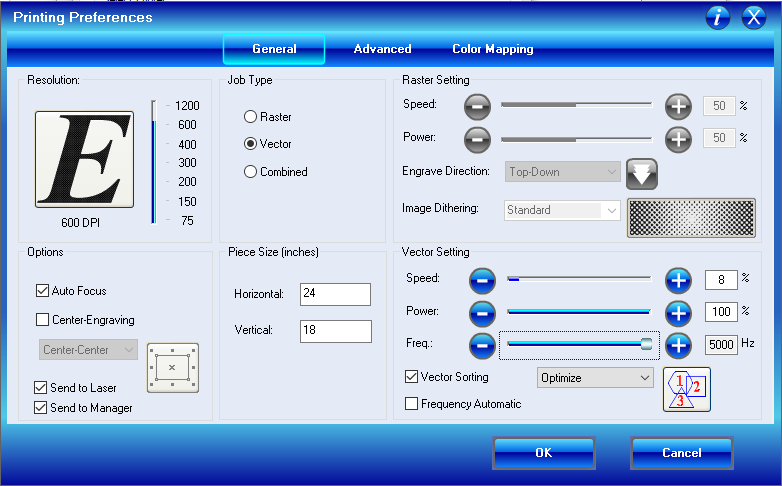Image resolution: width=782 pixels, height=486 pixels.
Task: Click the 600 DPI caption text
Action: 80,223
